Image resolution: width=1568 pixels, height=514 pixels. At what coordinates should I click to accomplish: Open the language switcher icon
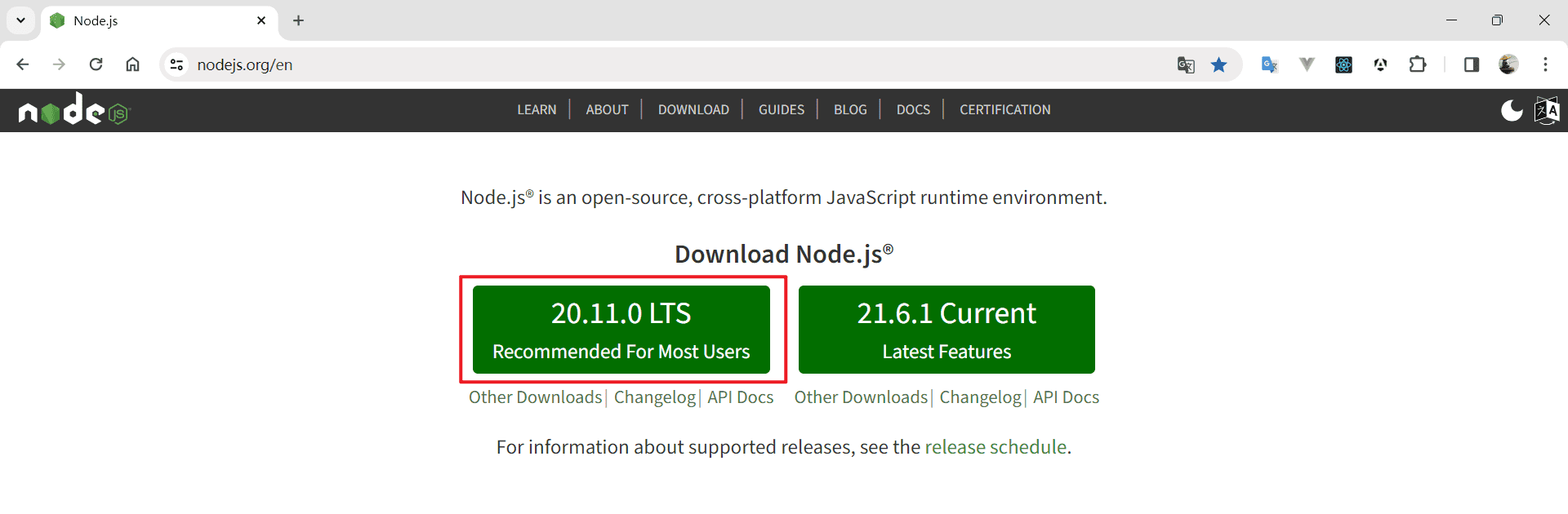[x=1547, y=110]
